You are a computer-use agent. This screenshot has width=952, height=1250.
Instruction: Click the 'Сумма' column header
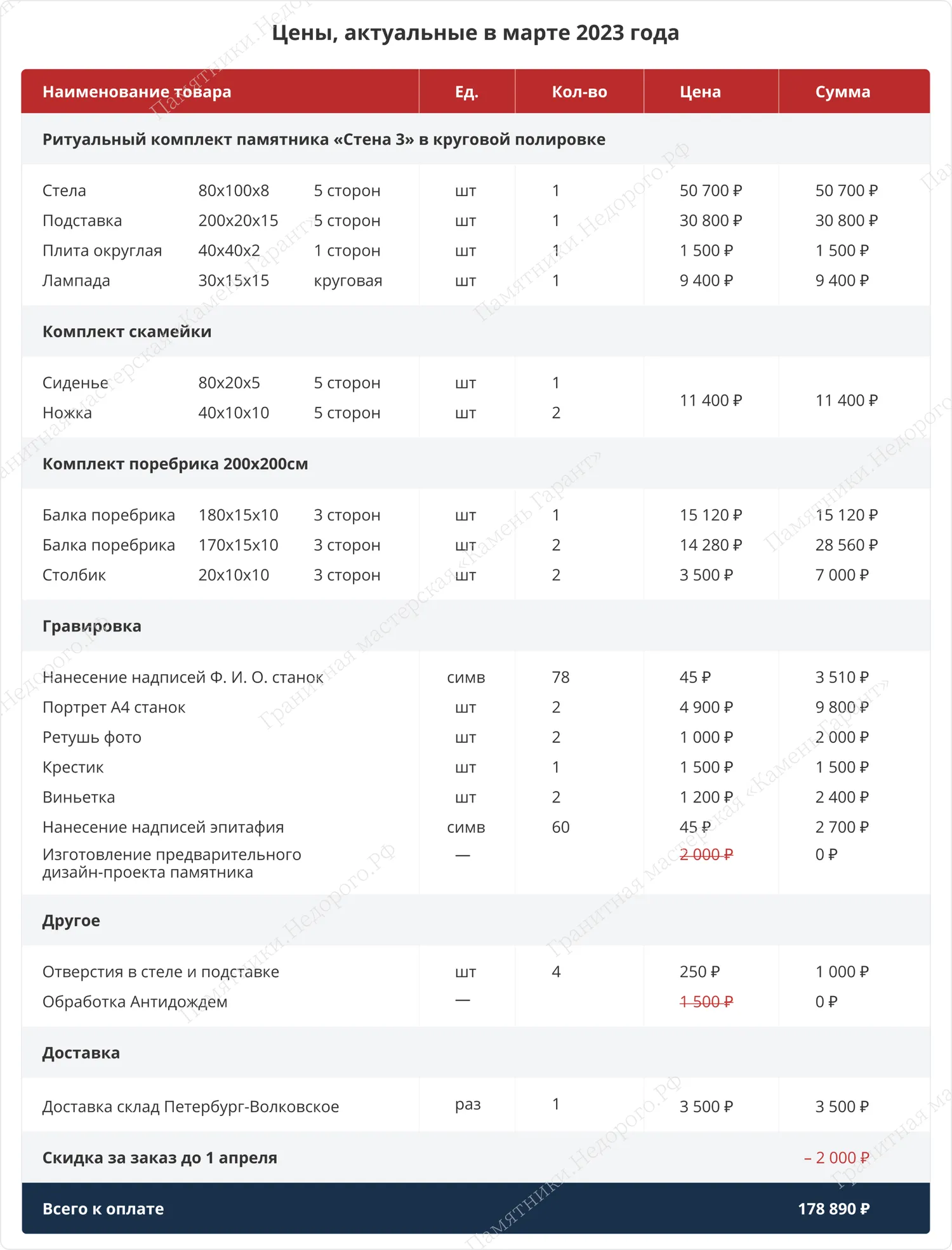point(842,92)
